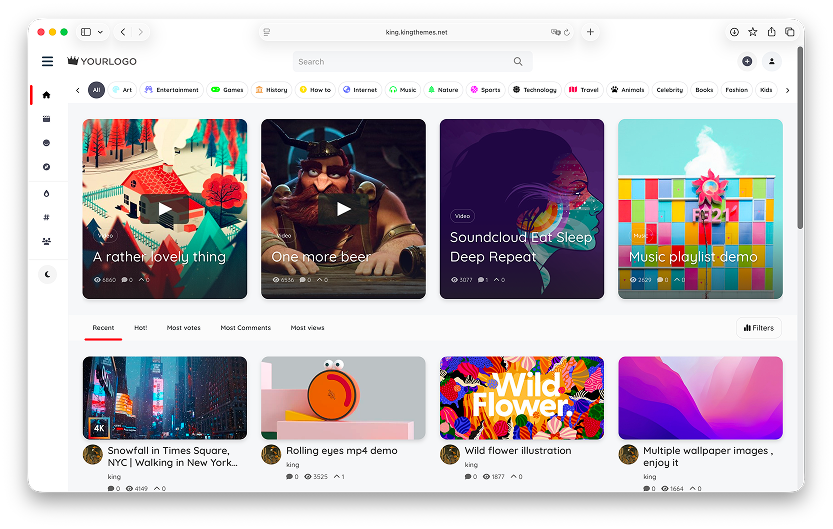
Task: Click the magnifier icon in the search box
Action: pos(518,62)
